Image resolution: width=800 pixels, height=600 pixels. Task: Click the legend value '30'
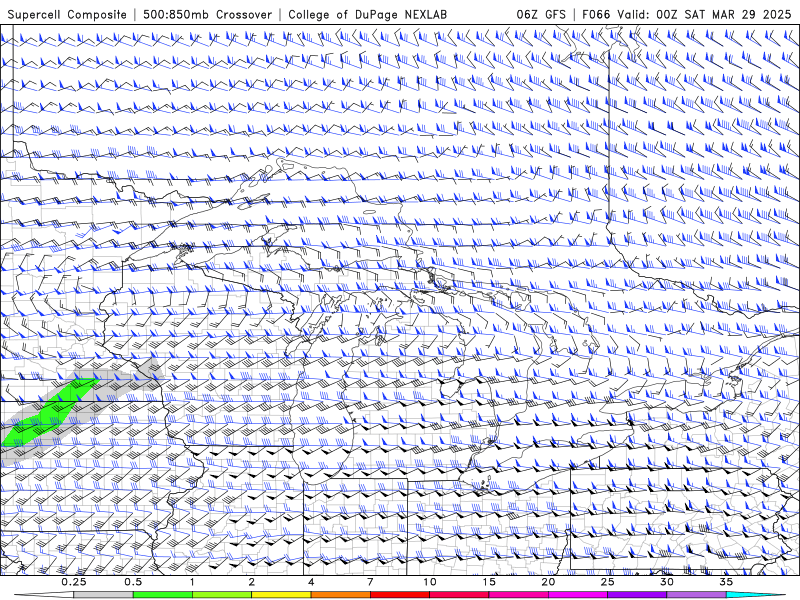coord(667,582)
